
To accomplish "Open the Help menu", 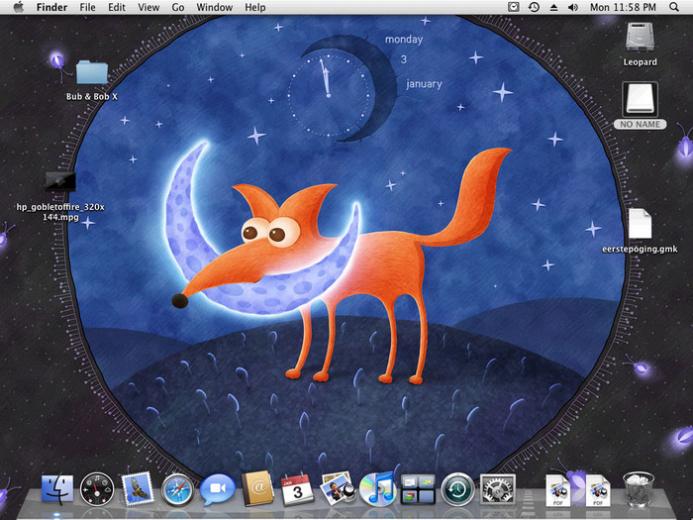I will click(x=255, y=8).
